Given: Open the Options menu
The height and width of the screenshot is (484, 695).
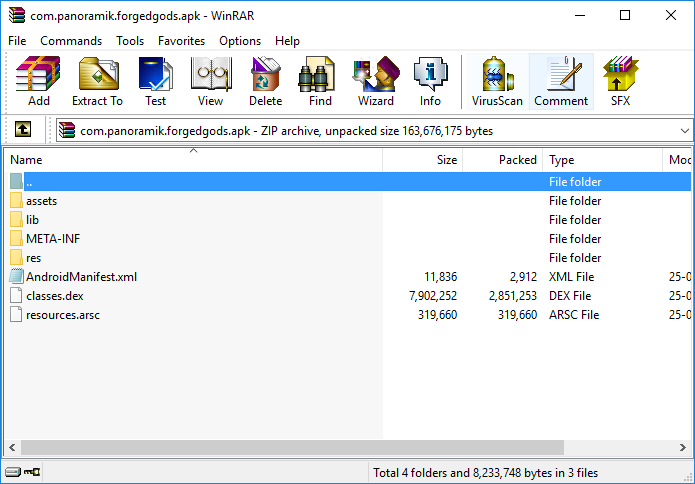Looking at the screenshot, I should point(240,41).
